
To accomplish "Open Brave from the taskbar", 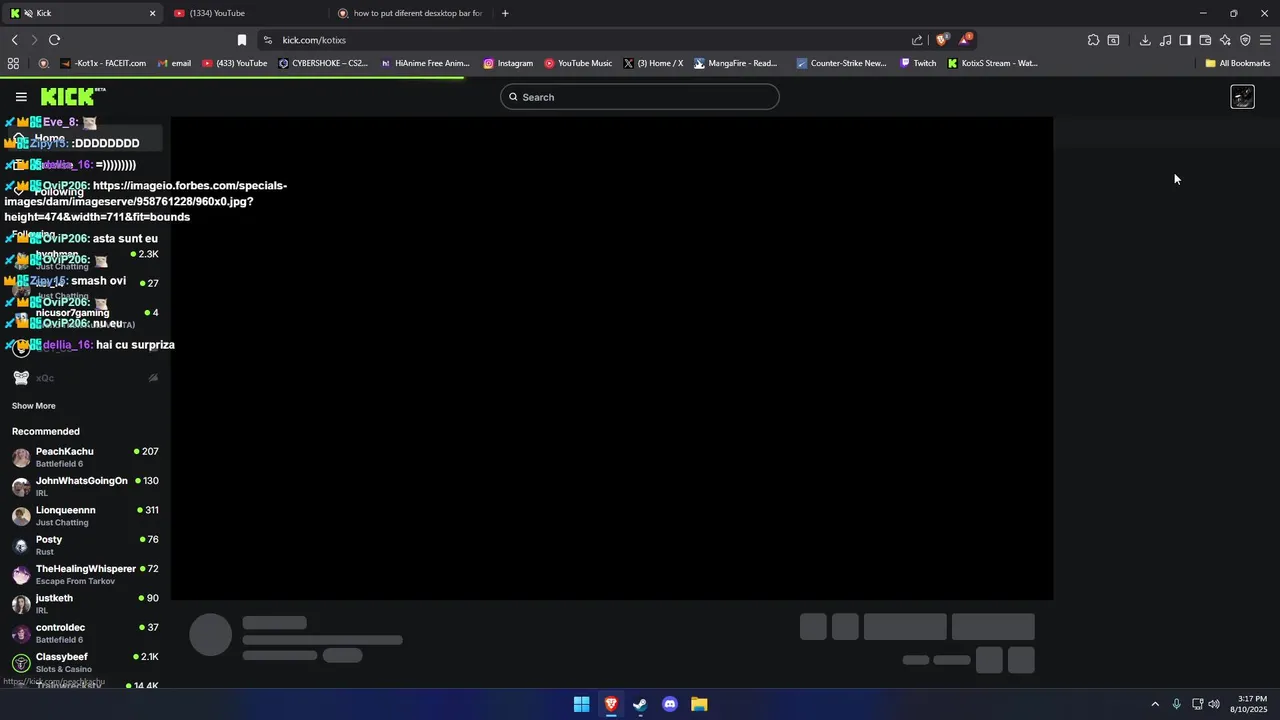I will point(611,704).
